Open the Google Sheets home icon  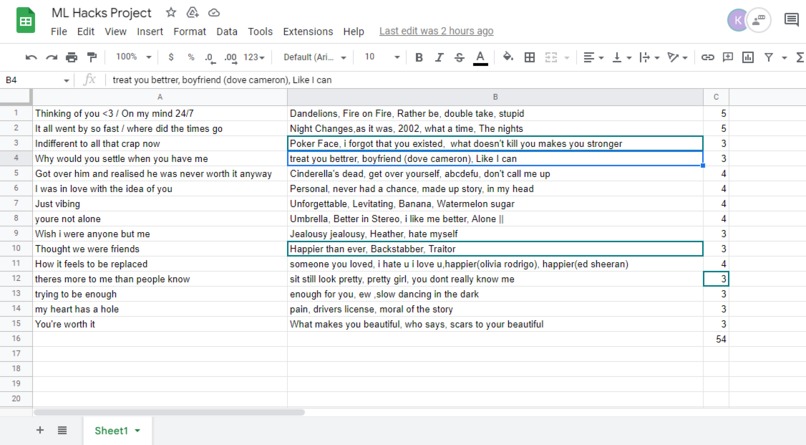25,21
